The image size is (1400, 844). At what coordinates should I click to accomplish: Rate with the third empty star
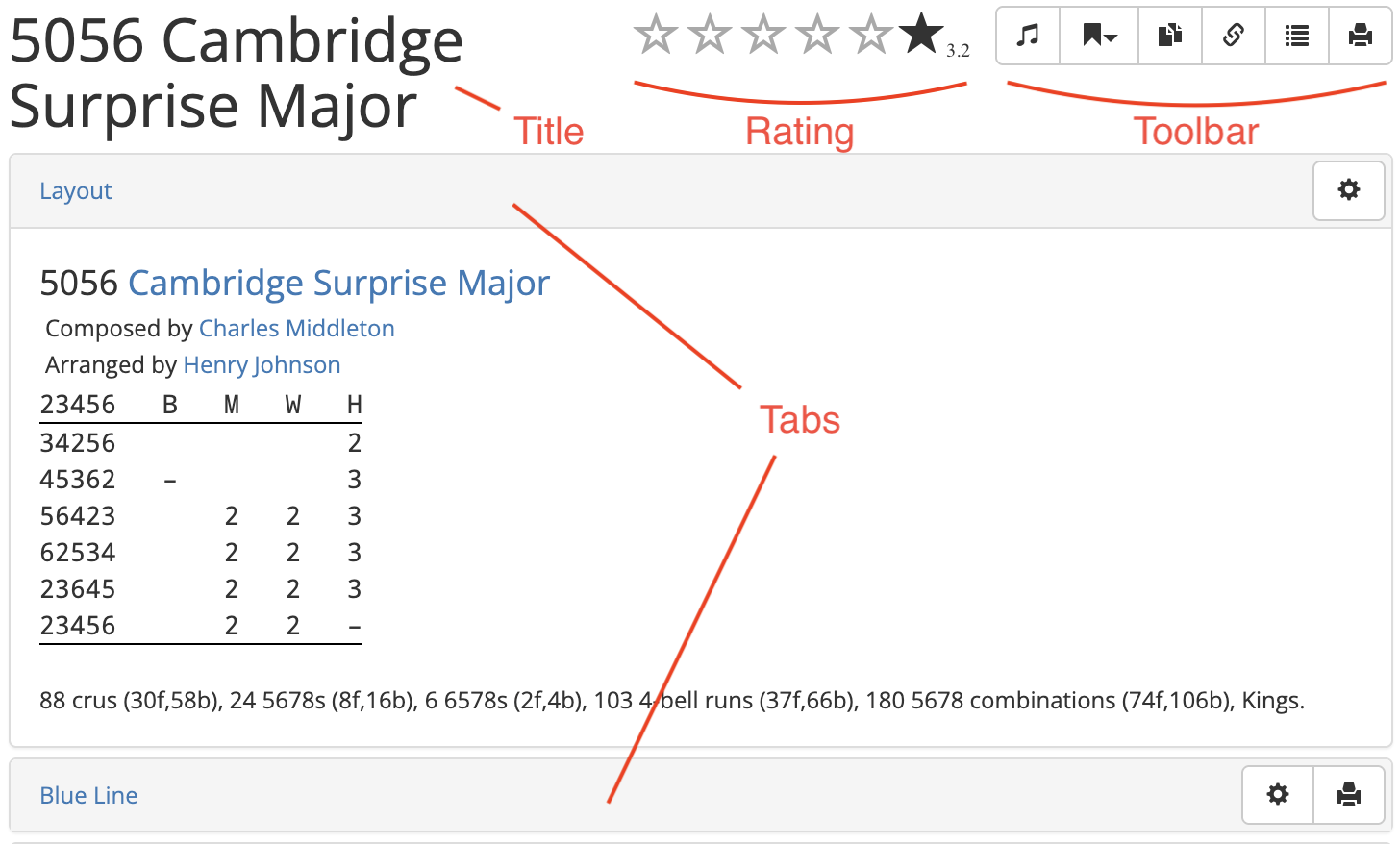(x=763, y=35)
